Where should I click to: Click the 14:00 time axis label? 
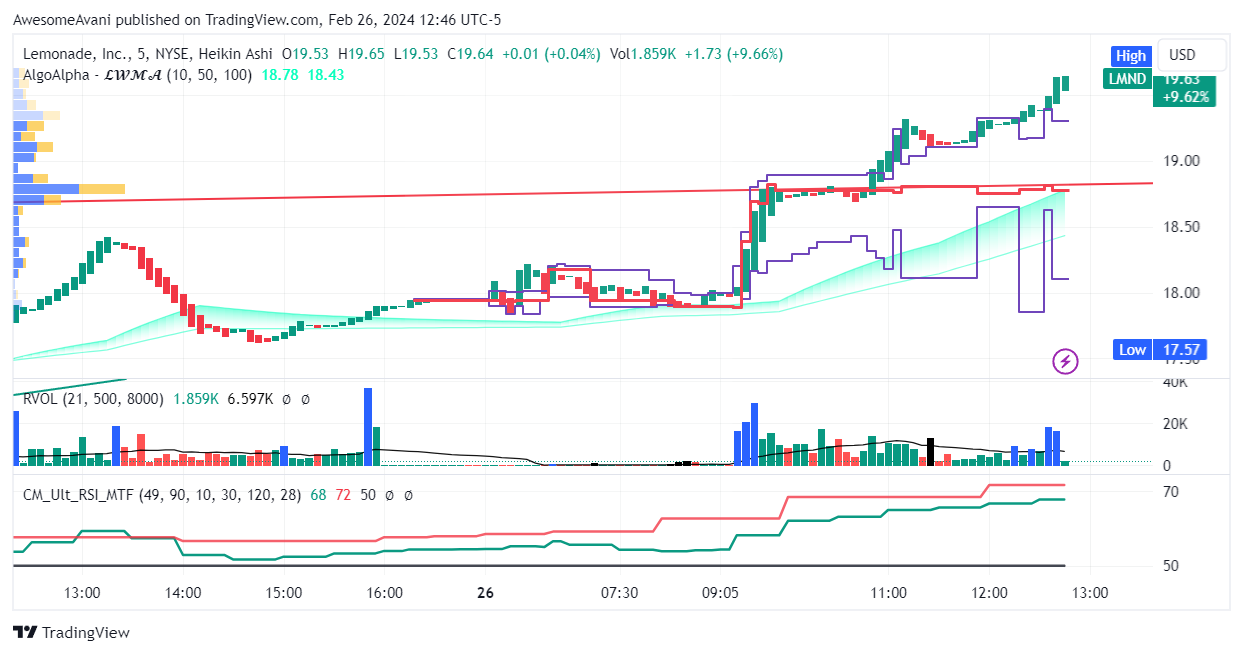[183, 592]
